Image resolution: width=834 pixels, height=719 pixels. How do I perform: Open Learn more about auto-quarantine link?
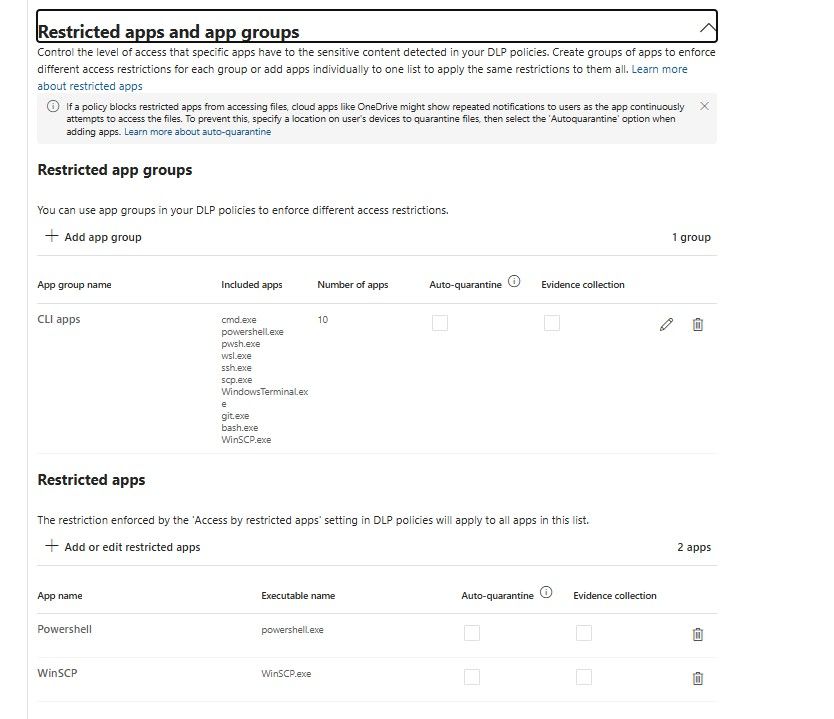[x=197, y=132]
